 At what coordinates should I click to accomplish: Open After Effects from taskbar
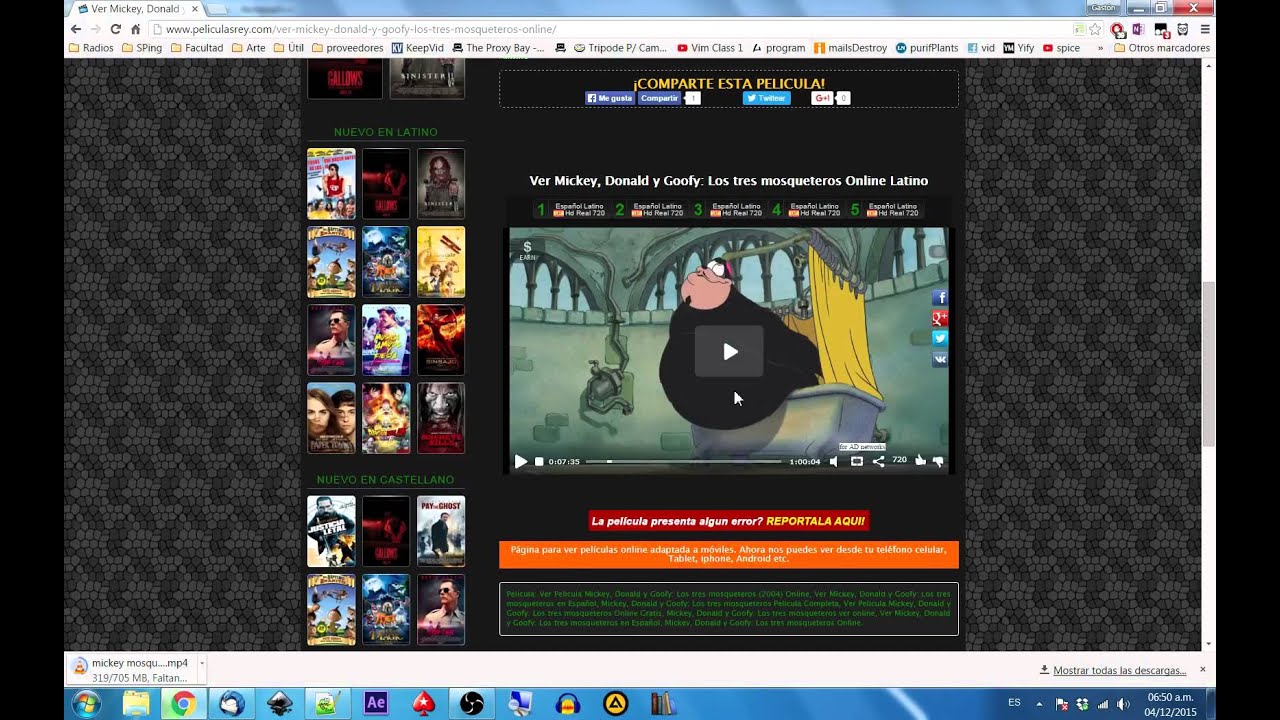pyautogui.click(x=376, y=703)
